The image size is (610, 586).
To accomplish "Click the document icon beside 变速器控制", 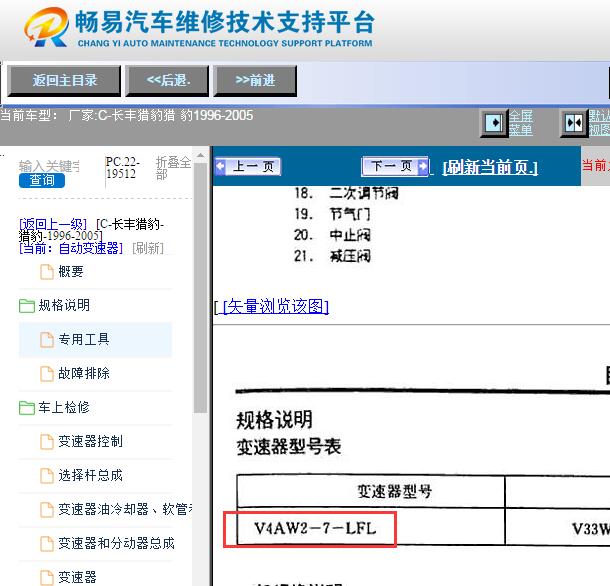I will click(x=47, y=442).
